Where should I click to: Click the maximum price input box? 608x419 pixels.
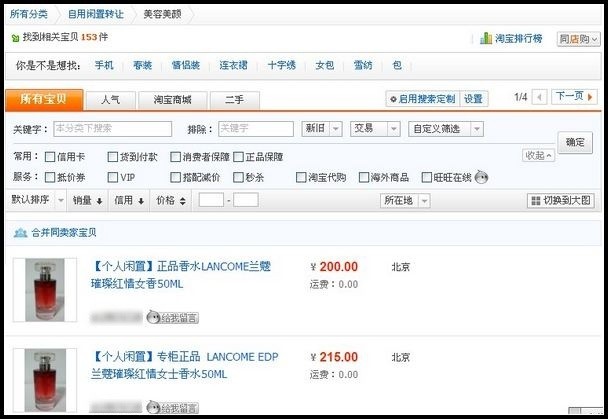tap(246, 200)
